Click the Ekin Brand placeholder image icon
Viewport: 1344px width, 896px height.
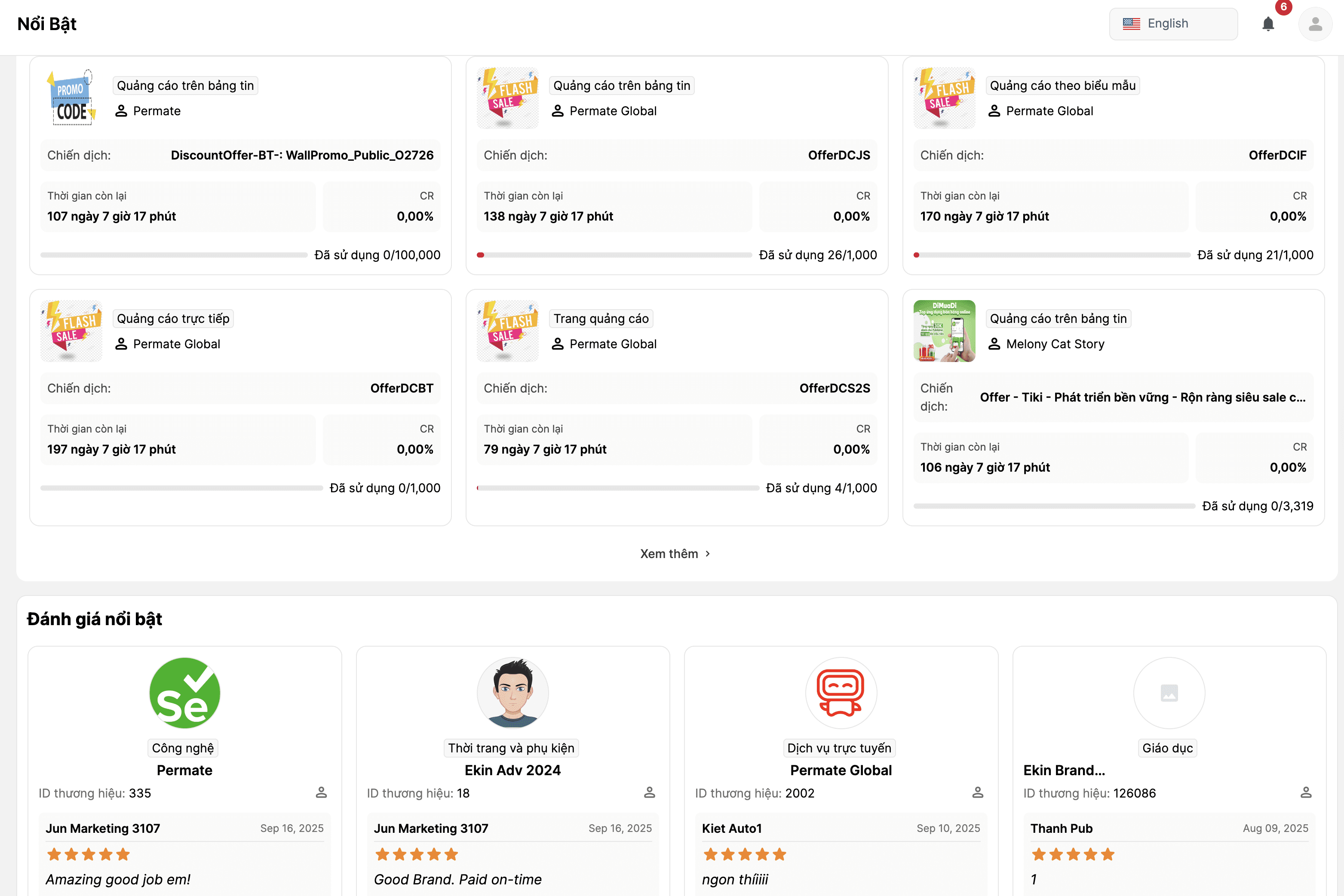[x=1169, y=693]
